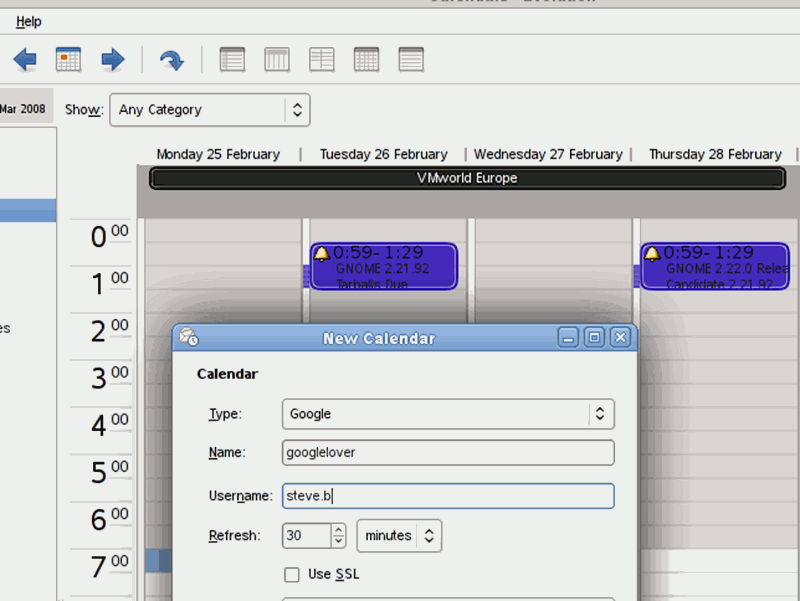Click bell icon on Thursday GNOME event
The height and width of the screenshot is (601, 800).
(x=652, y=253)
